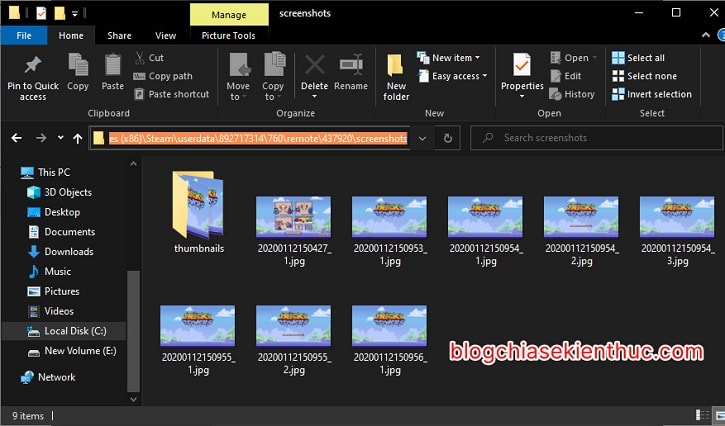Switch to the Home tab

tap(71, 36)
